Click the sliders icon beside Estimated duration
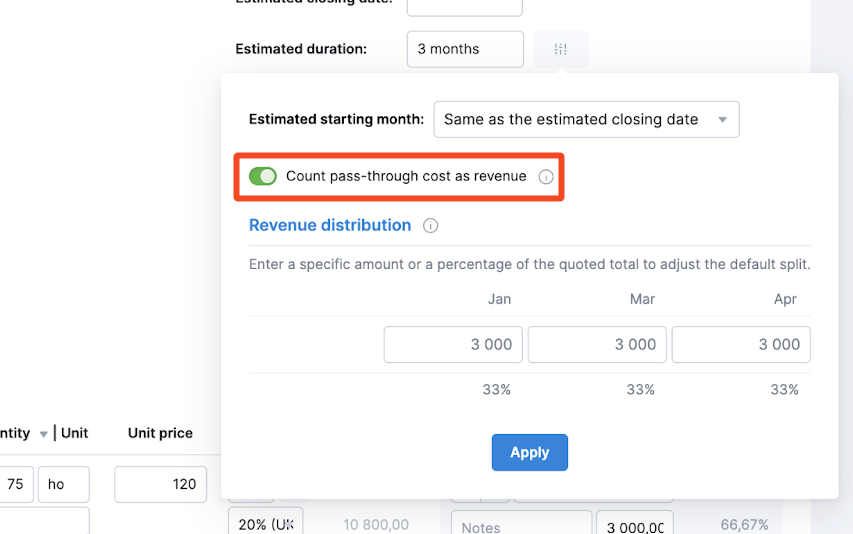This screenshot has width=853, height=534. pos(560,49)
